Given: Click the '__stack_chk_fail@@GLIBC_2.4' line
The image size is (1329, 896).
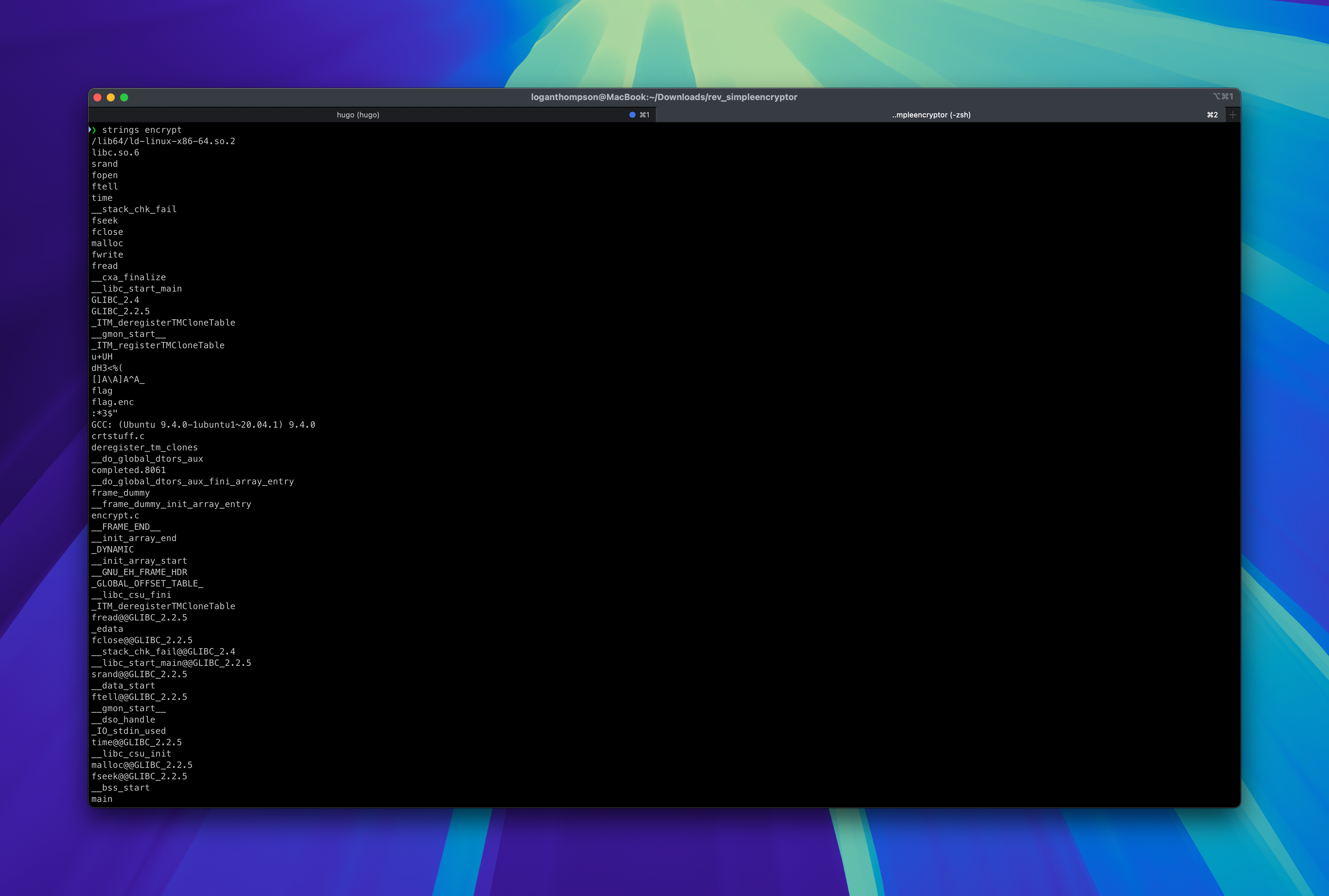Looking at the screenshot, I should click(163, 651).
